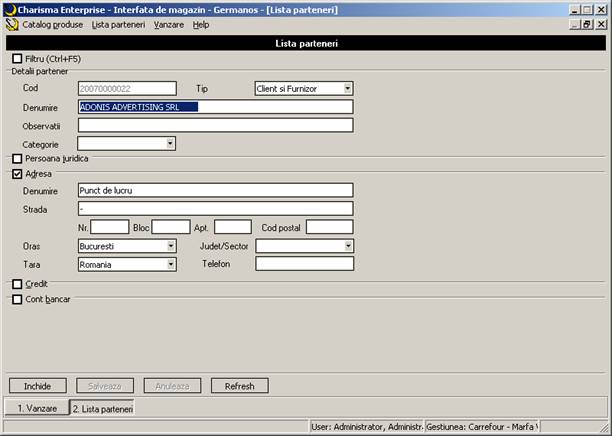
Task: Open the Catalog produse menu
Action: (x=53, y=25)
